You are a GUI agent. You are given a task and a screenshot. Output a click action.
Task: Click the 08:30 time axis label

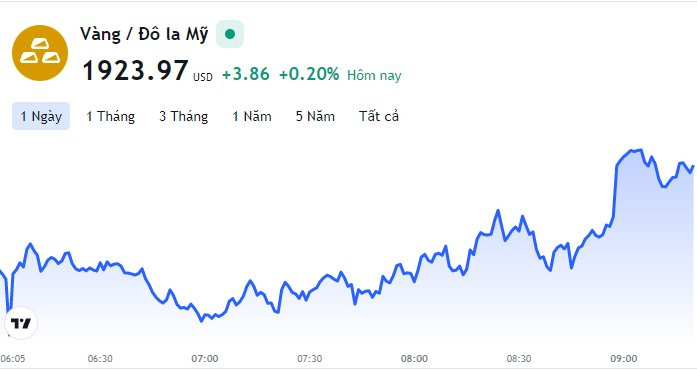click(x=519, y=359)
